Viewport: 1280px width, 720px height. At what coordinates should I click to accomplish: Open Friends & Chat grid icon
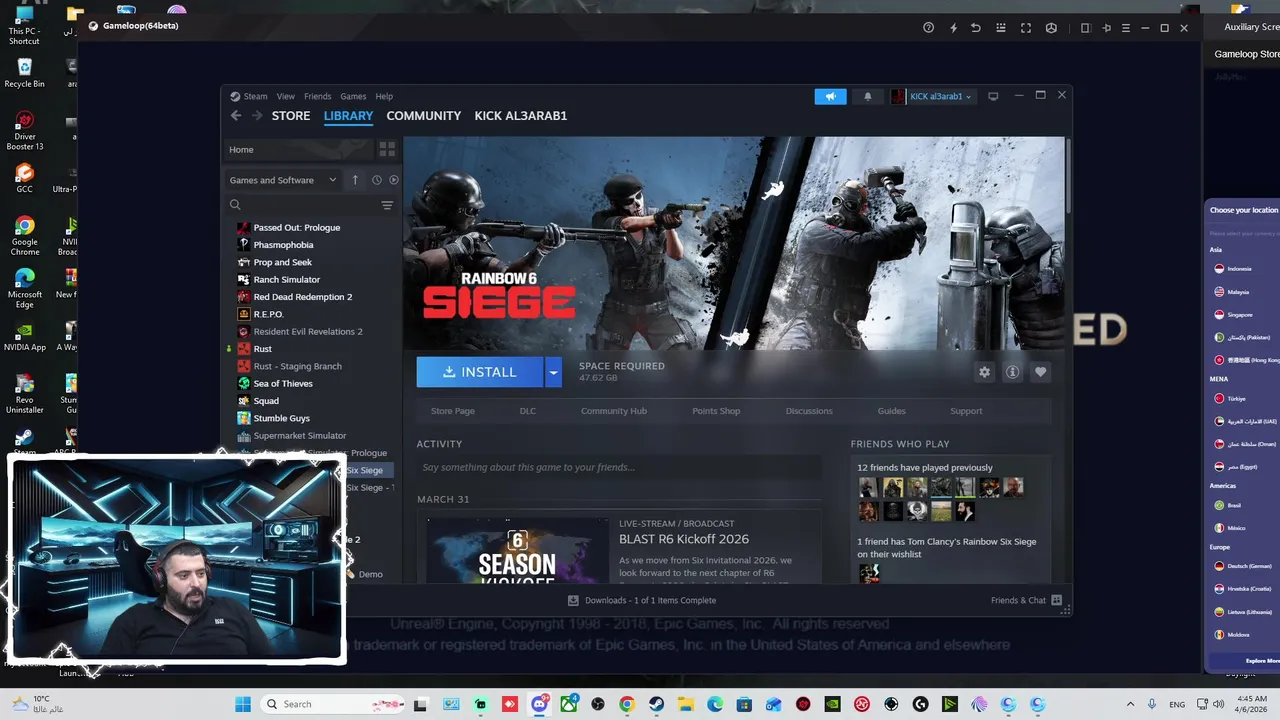[x=1056, y=600]
